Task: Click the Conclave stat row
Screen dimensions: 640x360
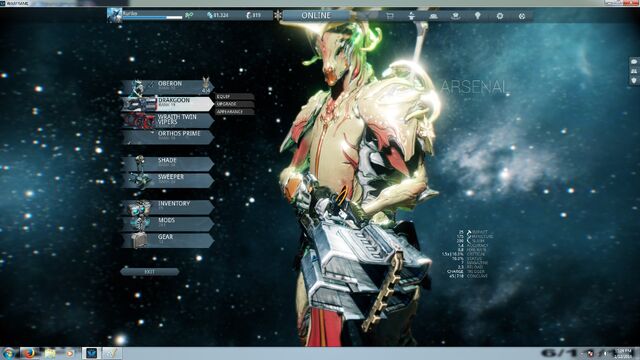Action: pyautogui.click(x=468, y=276)
